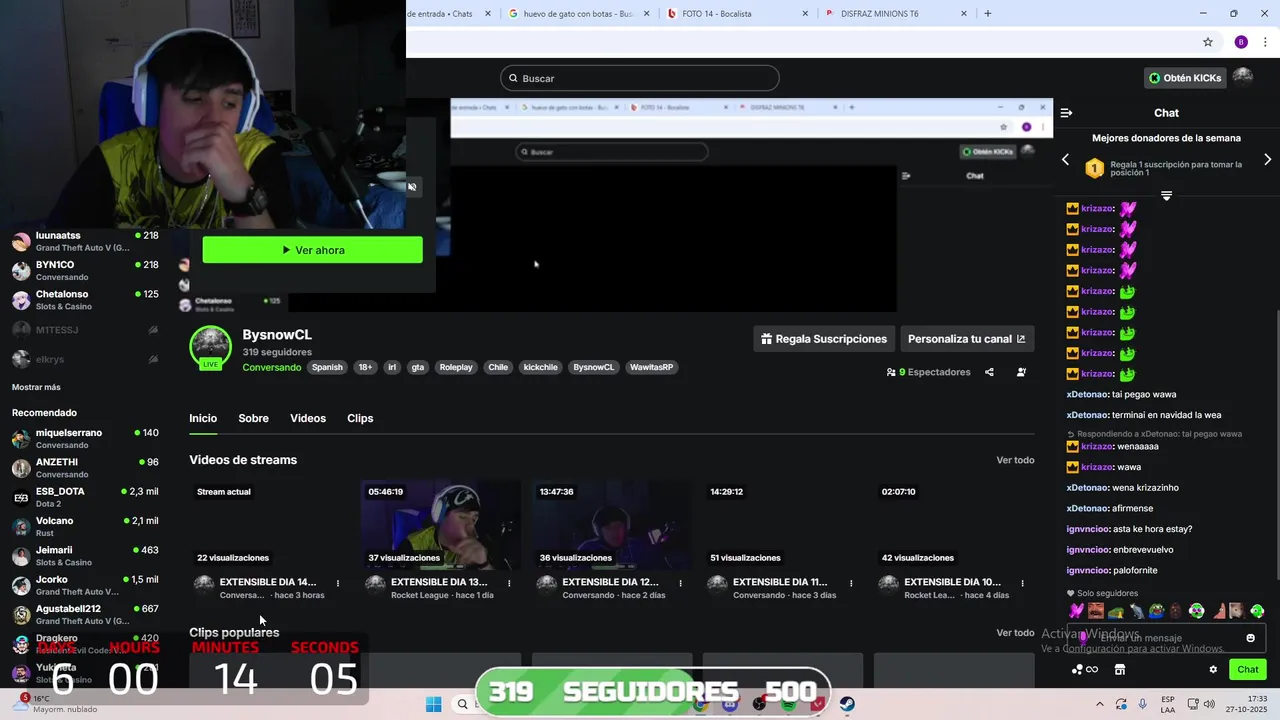Switch to the Videos tab
Viewport: 1280px width, 720px height.
tap(308, 418)
